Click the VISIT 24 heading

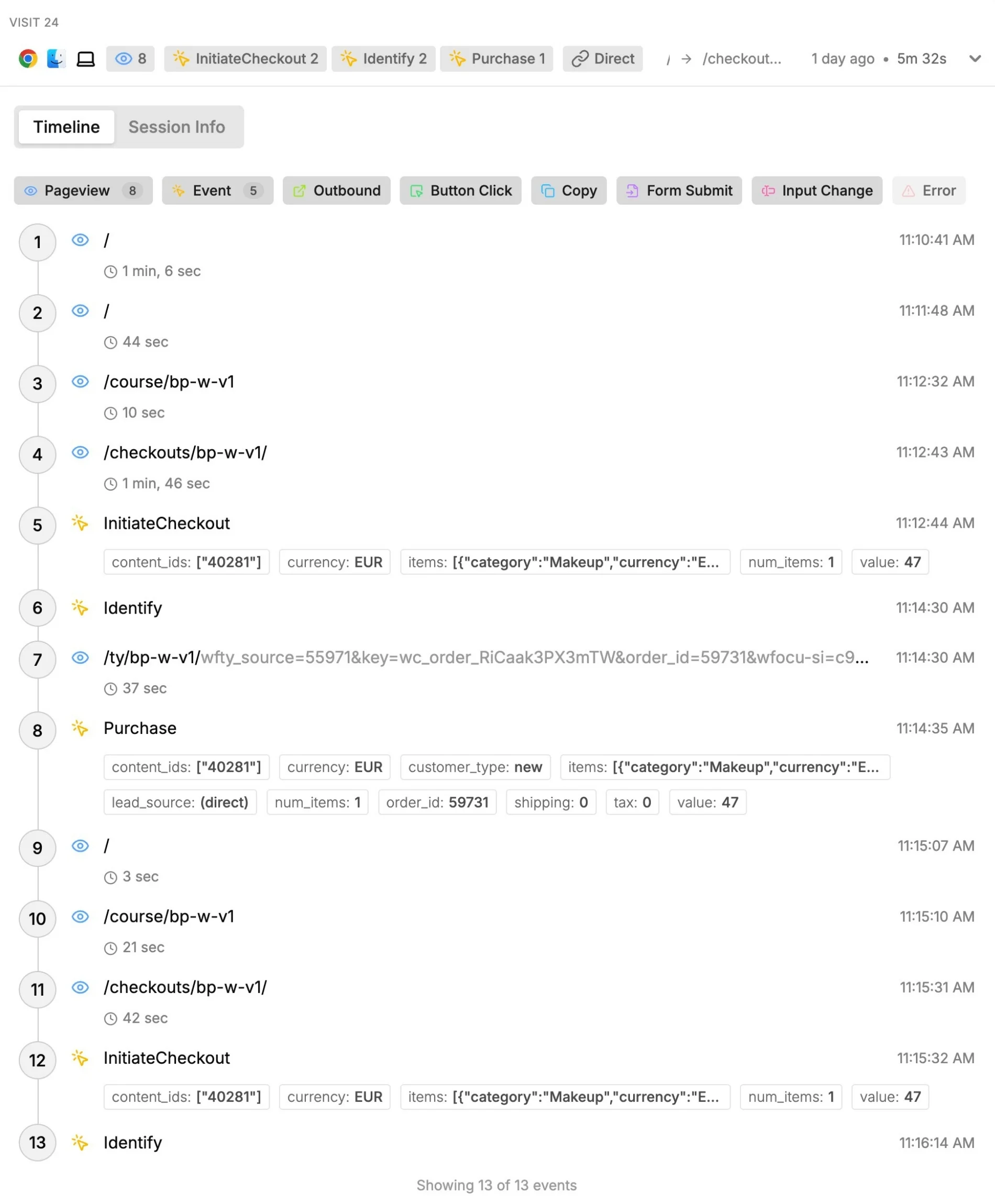(x=34, y=23)
